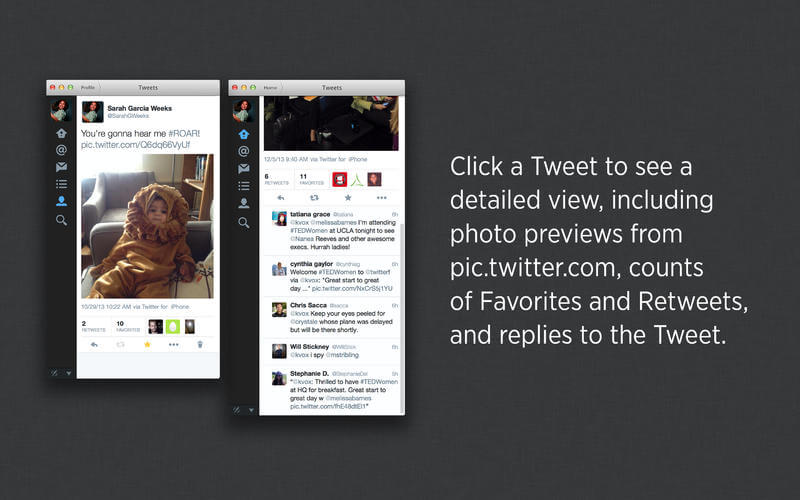Open more options dots on TEDWomen tweet
This screenshot has height=500, width=800.
[x=382, y=197]
